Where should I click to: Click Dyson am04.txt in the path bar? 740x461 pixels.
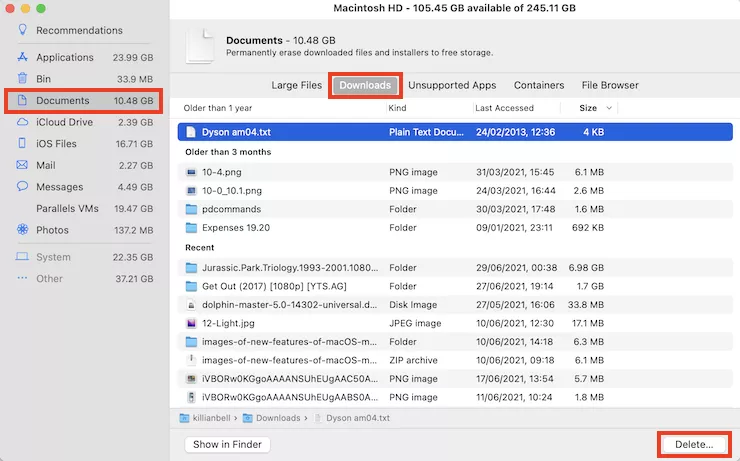click(358, 418)
